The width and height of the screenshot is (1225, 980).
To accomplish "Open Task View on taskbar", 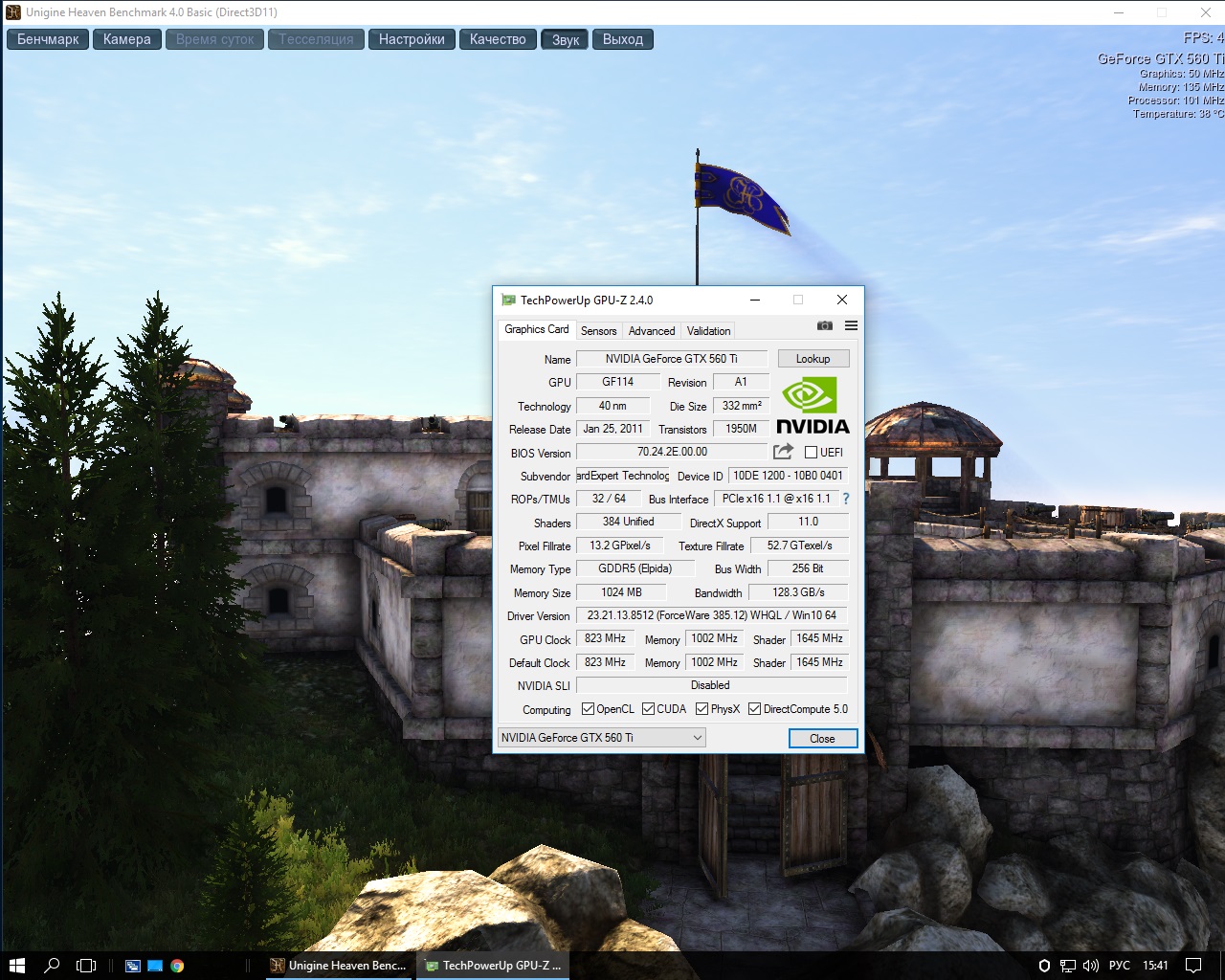I will tap(86, 966).
